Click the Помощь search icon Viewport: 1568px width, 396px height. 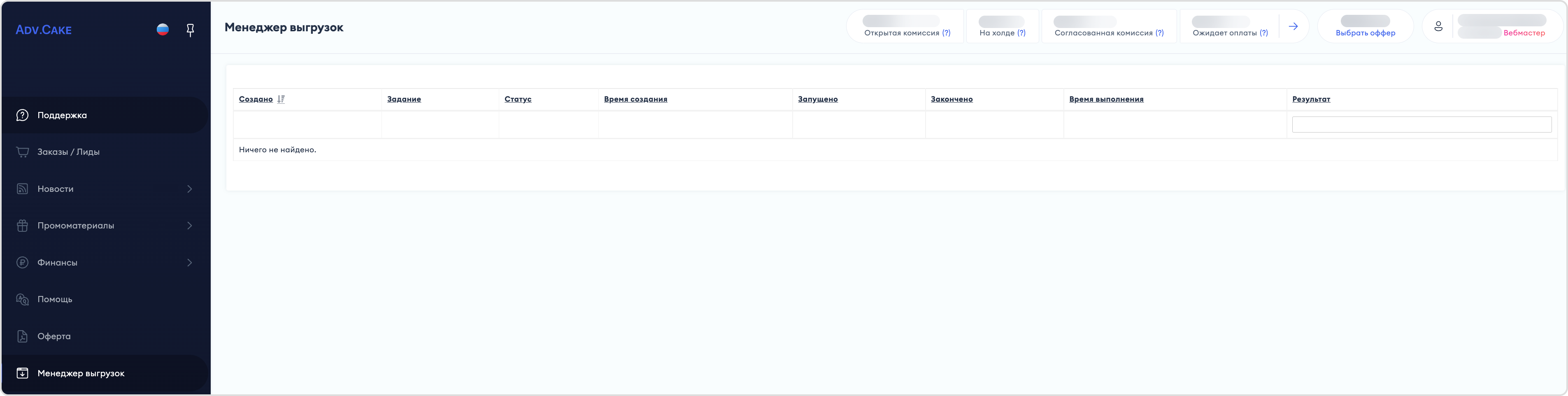23,299
